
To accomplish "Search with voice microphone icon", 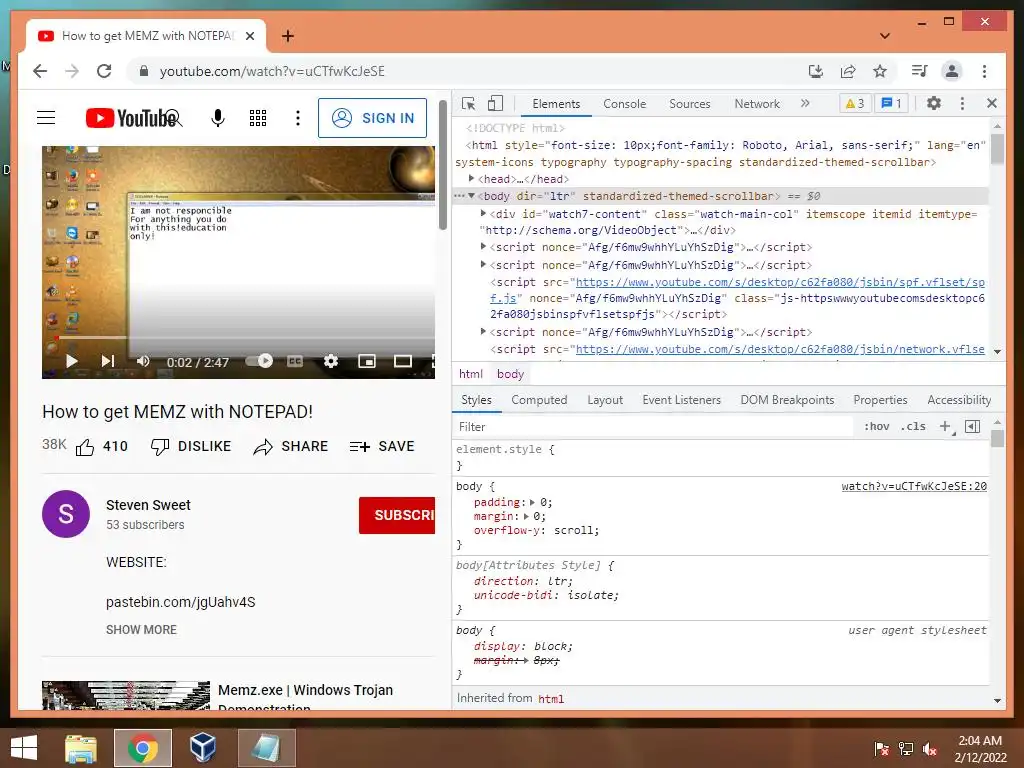I will click(x=218, y=118).
